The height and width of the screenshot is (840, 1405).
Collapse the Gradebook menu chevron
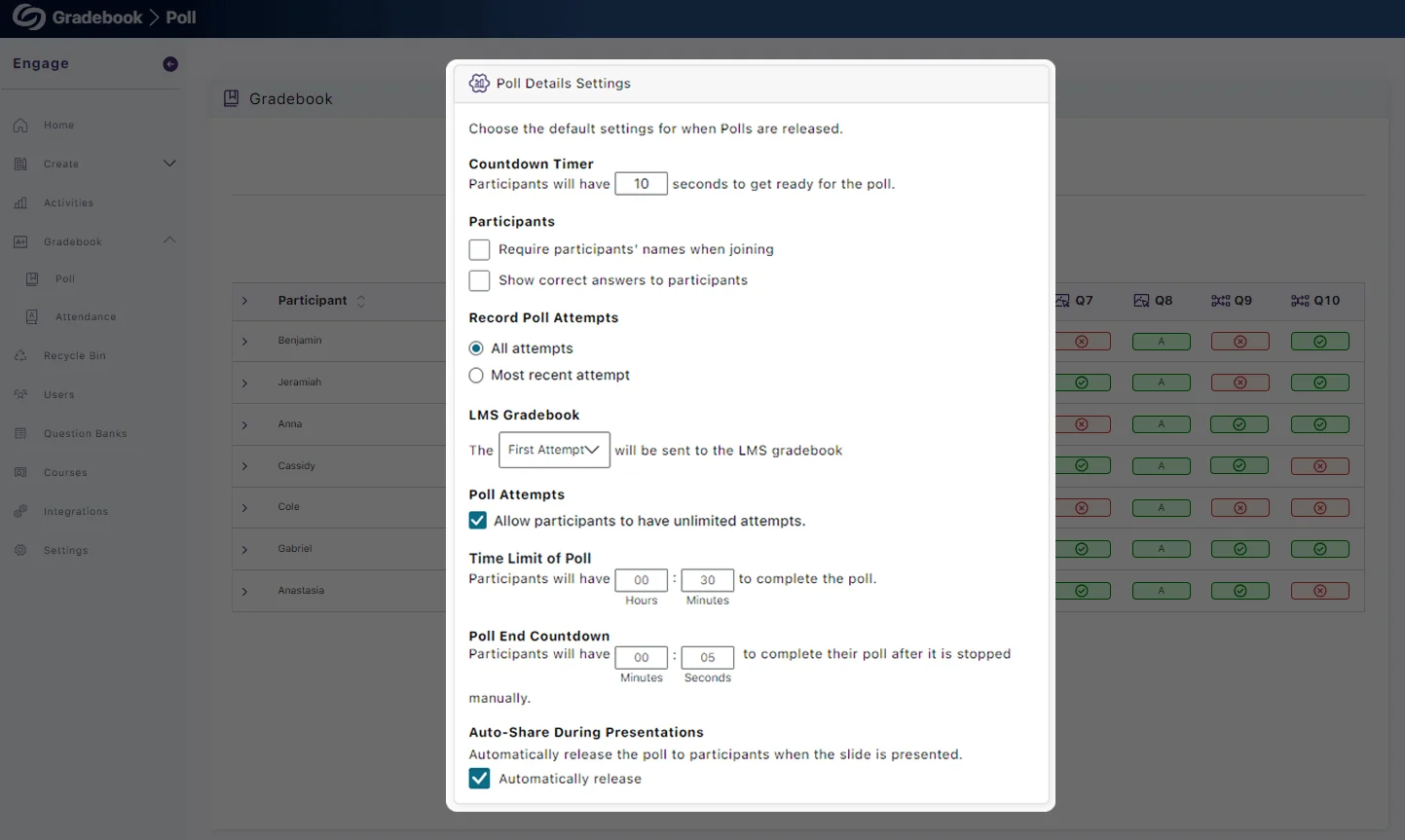(x=169, y=240)
